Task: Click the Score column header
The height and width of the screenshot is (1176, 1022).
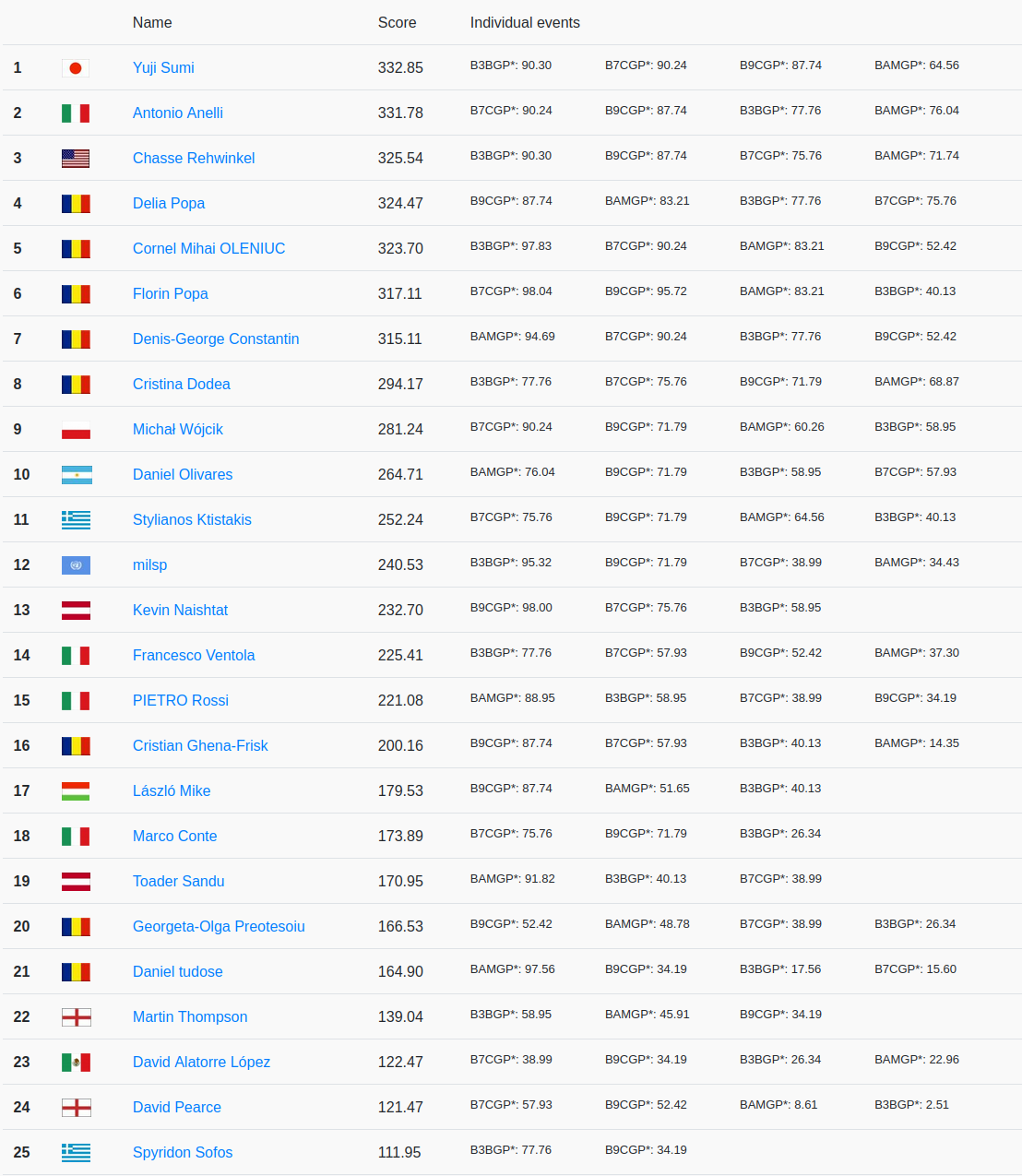Action: [397, 23]
